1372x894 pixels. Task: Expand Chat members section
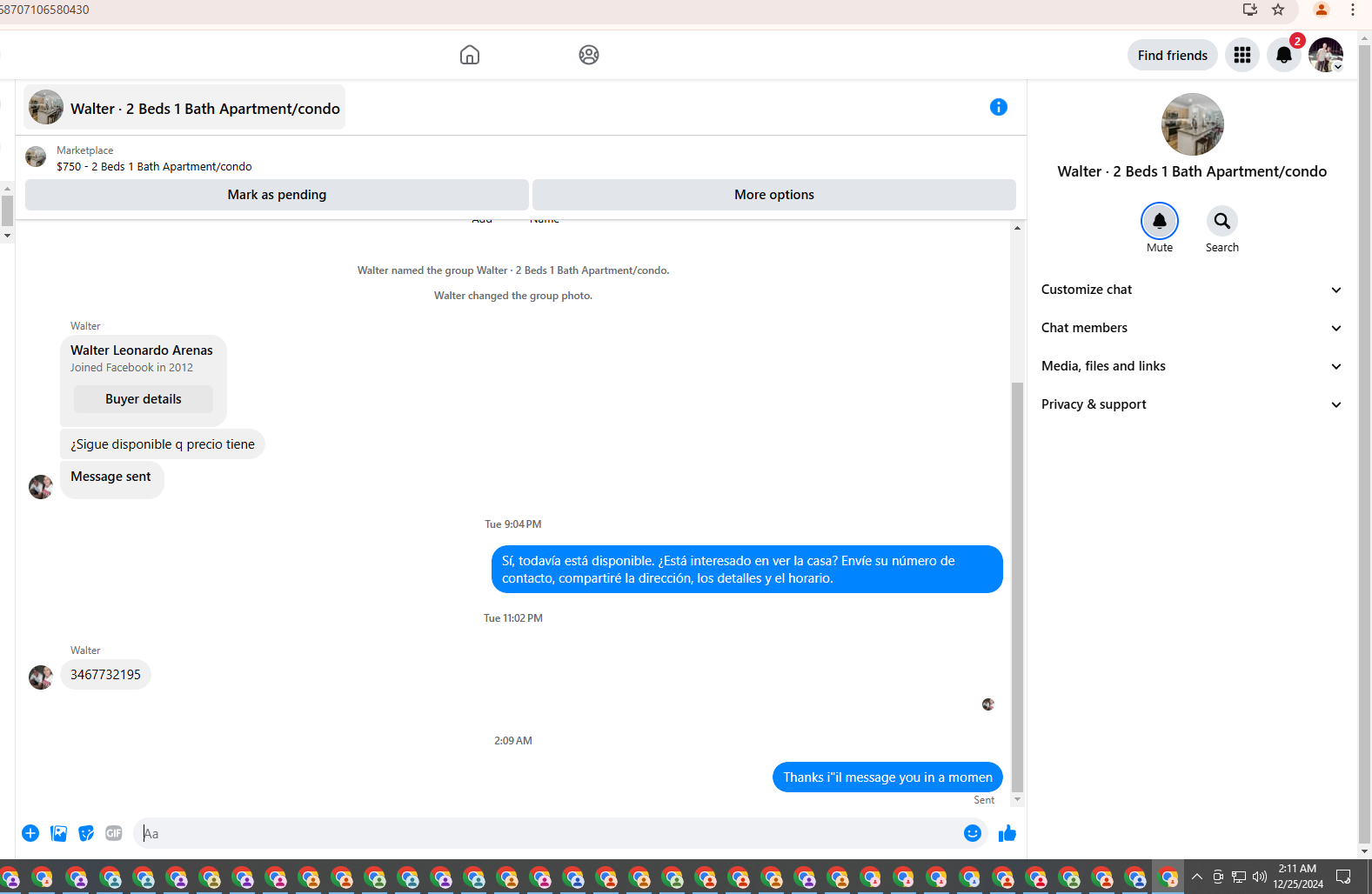[x=1191, y=328]
